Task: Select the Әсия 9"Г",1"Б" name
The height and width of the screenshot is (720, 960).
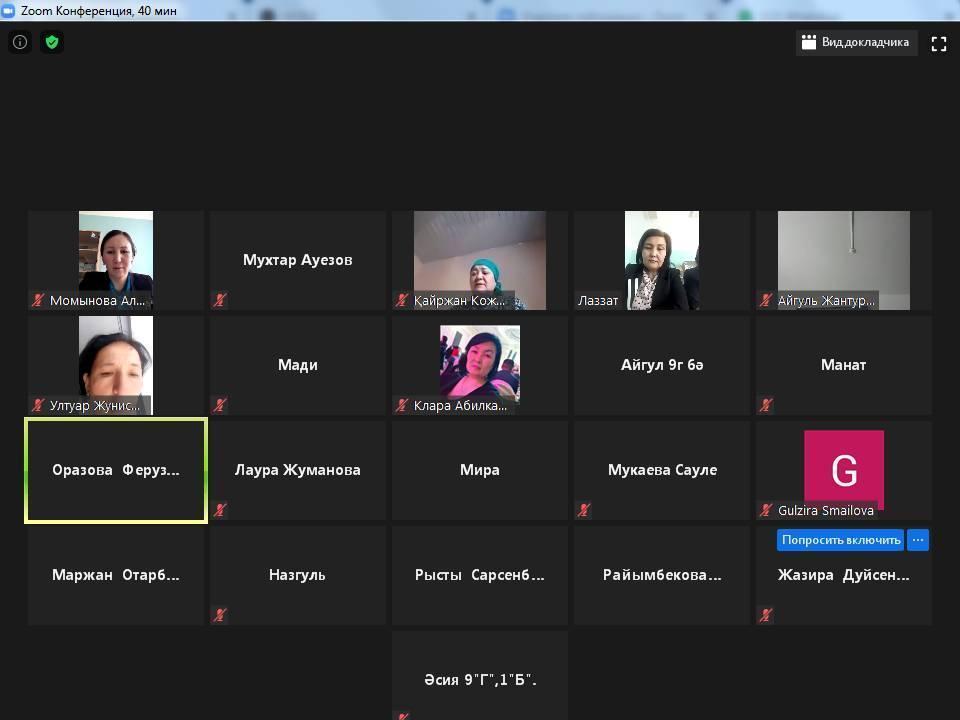Action: click(480, 680)
